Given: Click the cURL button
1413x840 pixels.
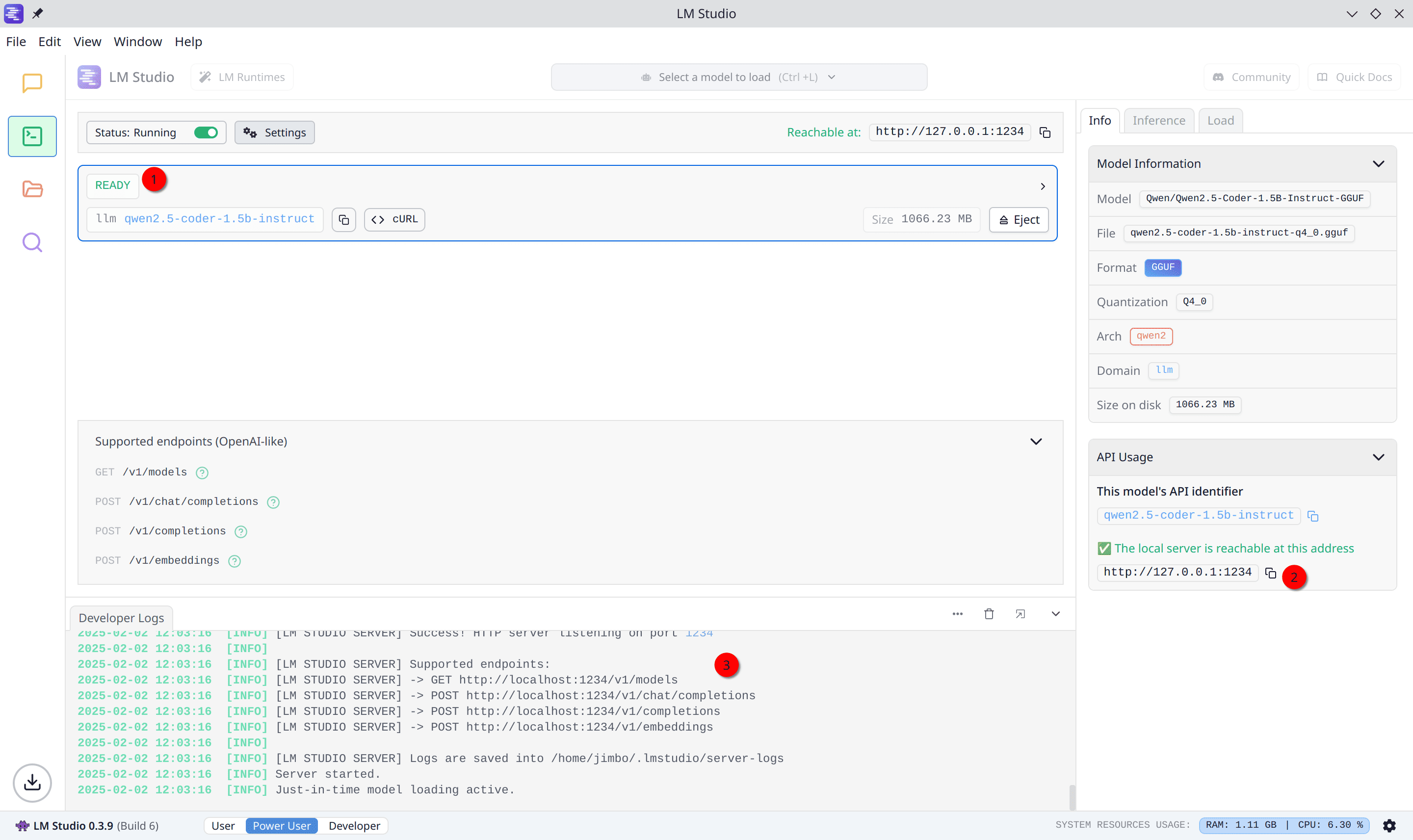Looking at the screenshot, I should 394,220.
